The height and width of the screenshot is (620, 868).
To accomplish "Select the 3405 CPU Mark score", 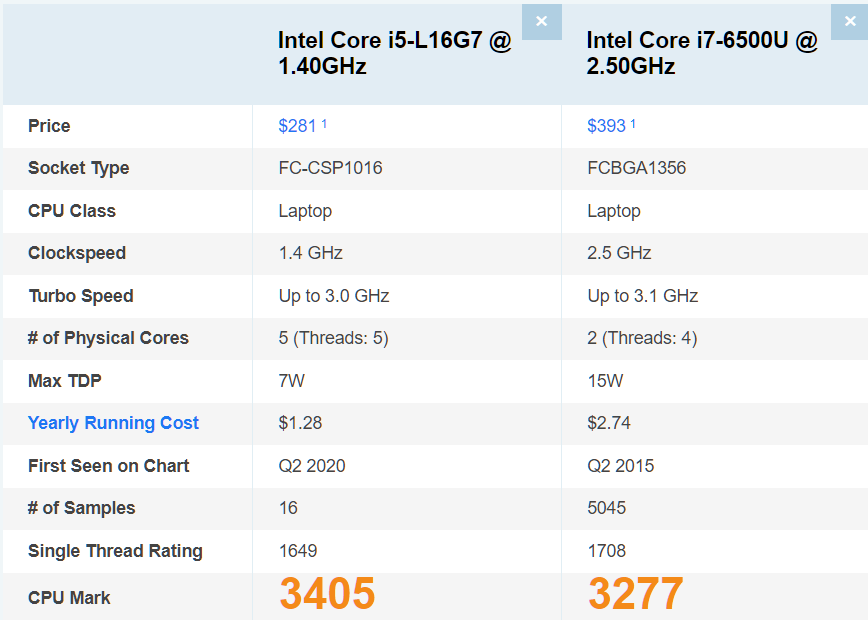I will (327, 593).
